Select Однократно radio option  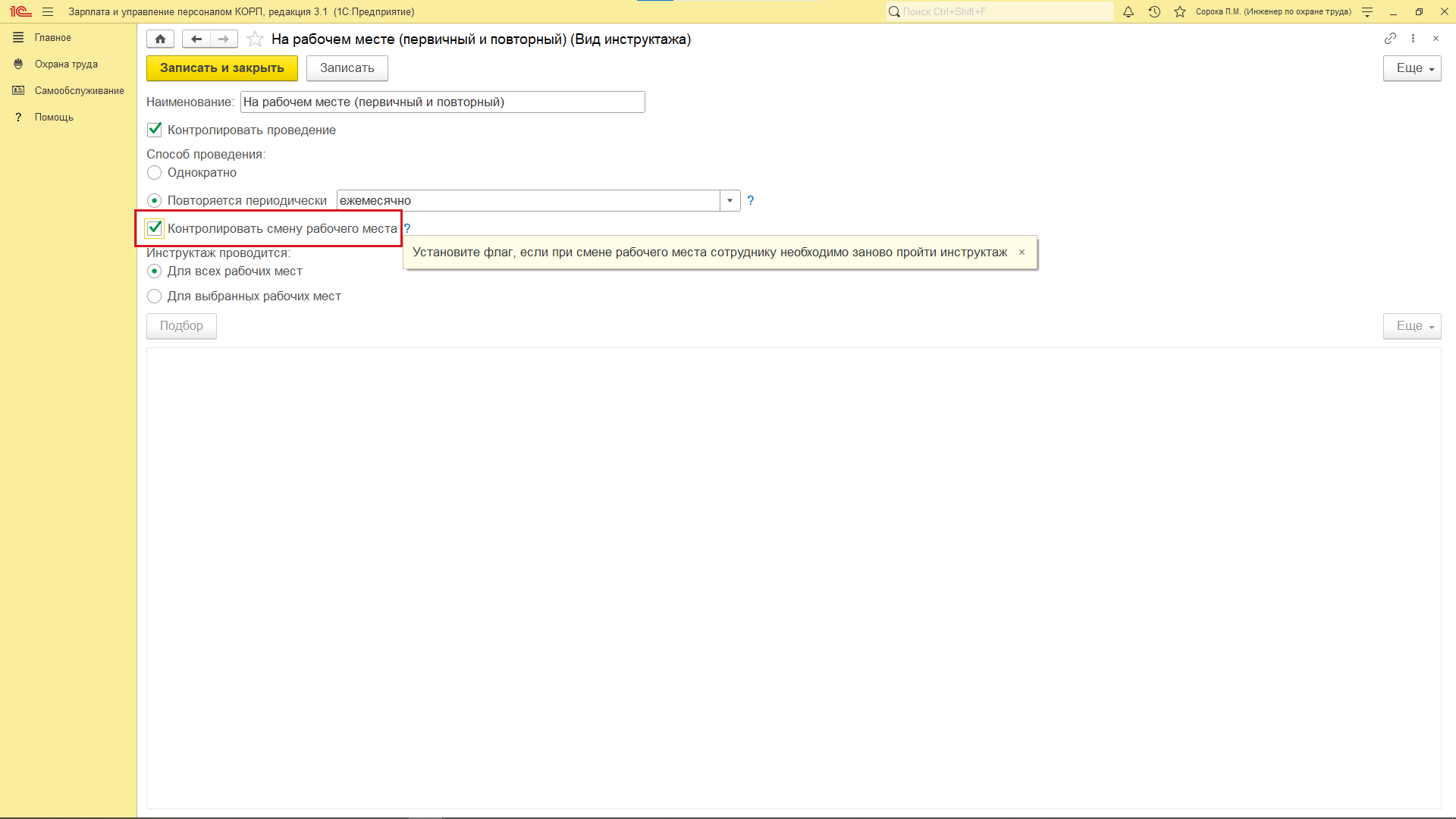tap(155, 173)
